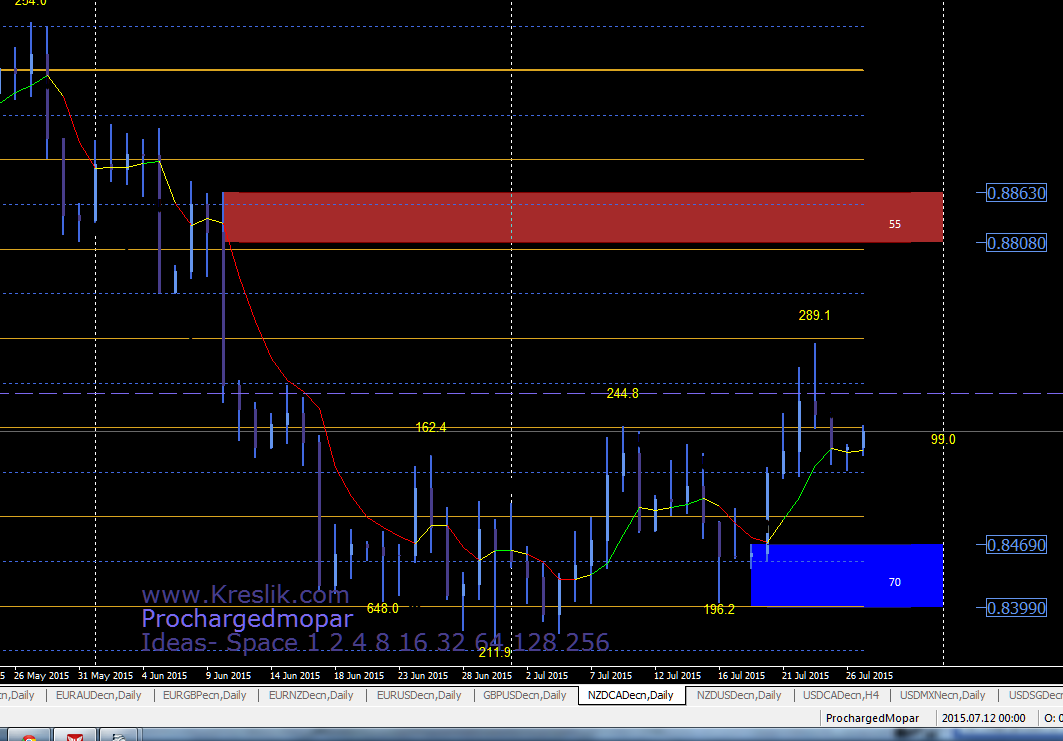The height and width of the screenshot is (741, 1063).
Task: Click the 244.8 swing label
Action: (x=622, y=393)
